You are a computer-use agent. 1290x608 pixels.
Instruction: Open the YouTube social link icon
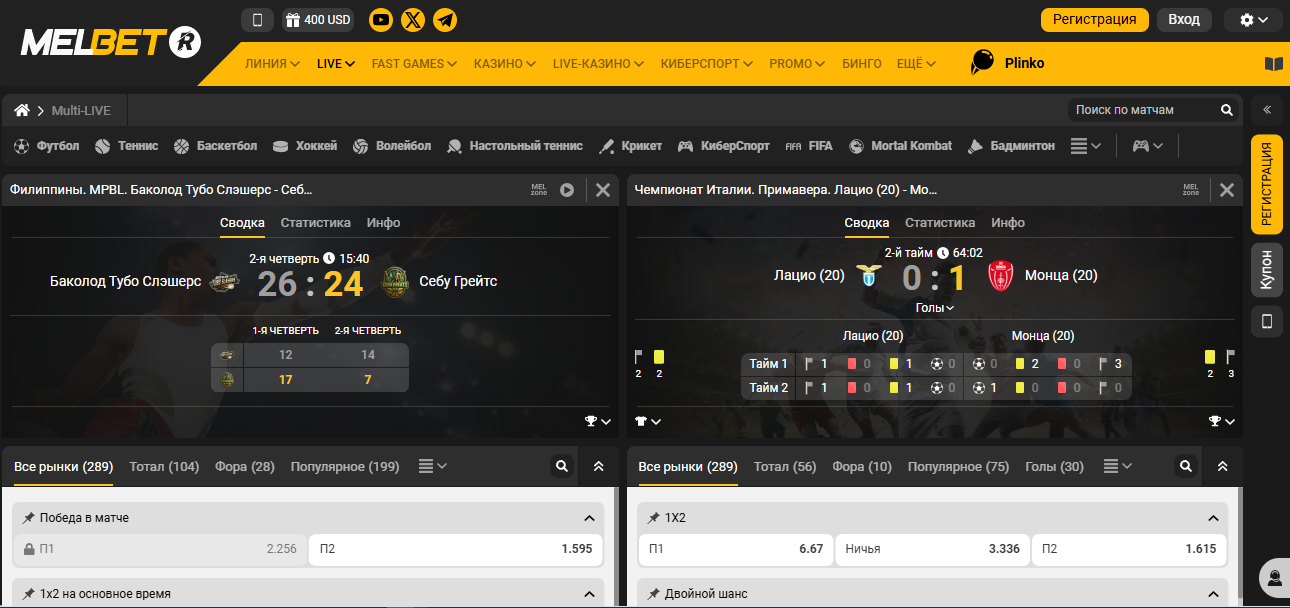pyautogui.click(x=381, y=19)
